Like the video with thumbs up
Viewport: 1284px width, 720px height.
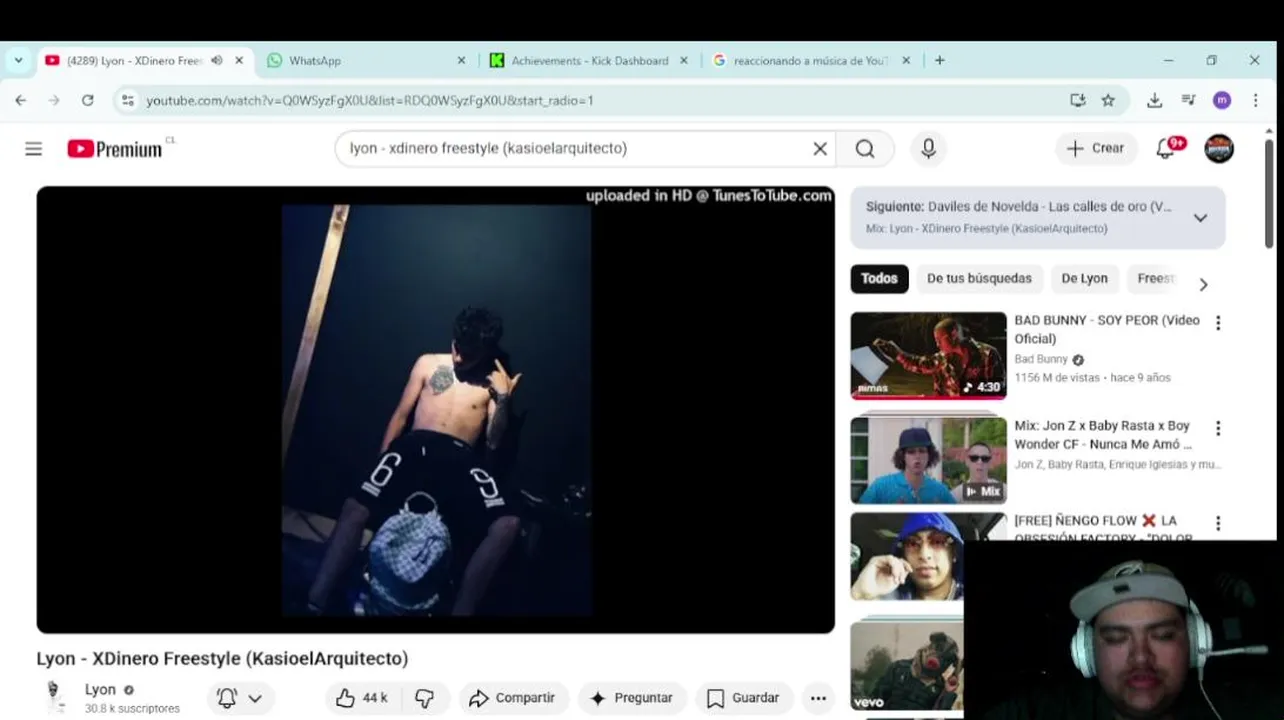[x=364, y=698]
